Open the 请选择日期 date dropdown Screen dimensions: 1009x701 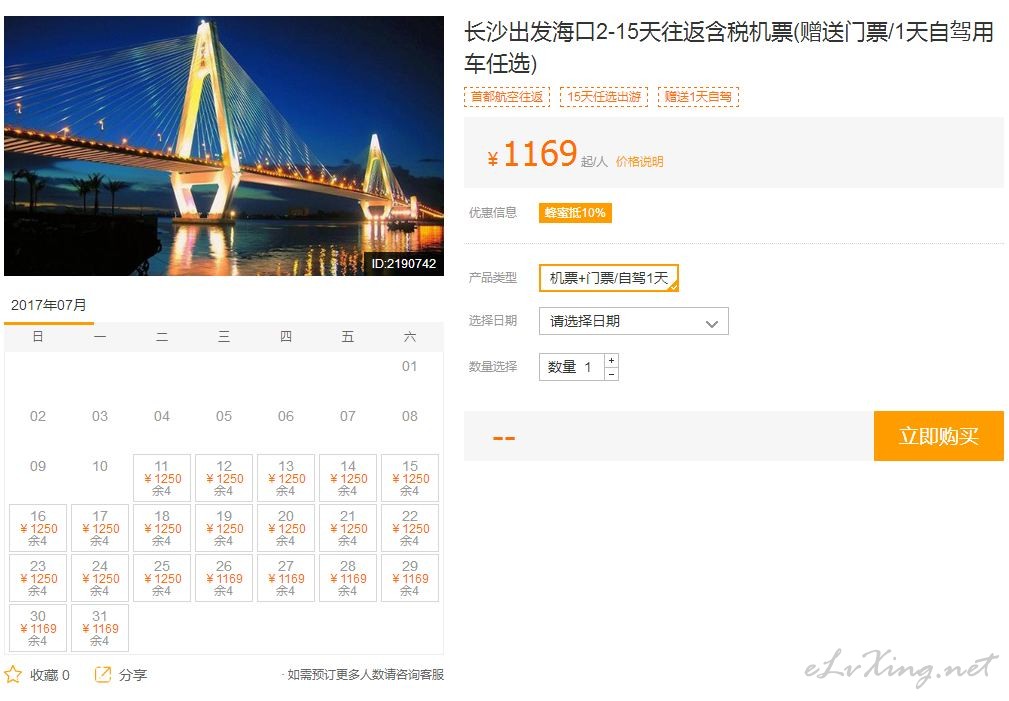pyautogui.click(x=633, y=321)
